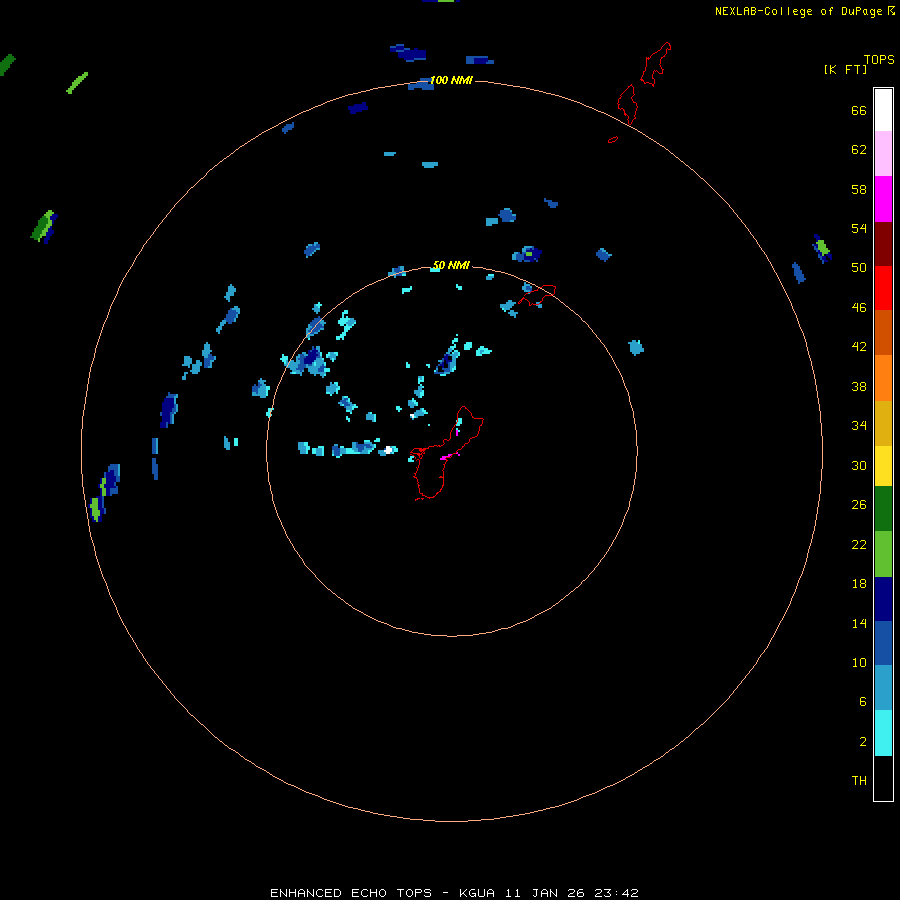Select the dark orange swatch in the color bar

click(883, 332)
